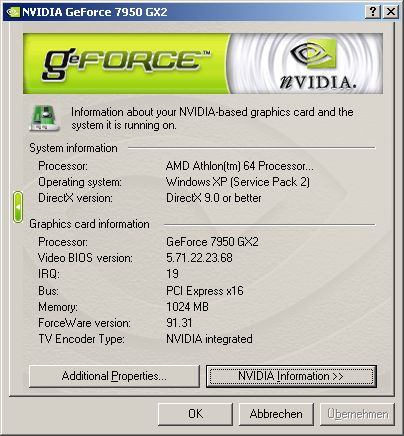Click the NVIDIA eye logo

pos(313,54)
